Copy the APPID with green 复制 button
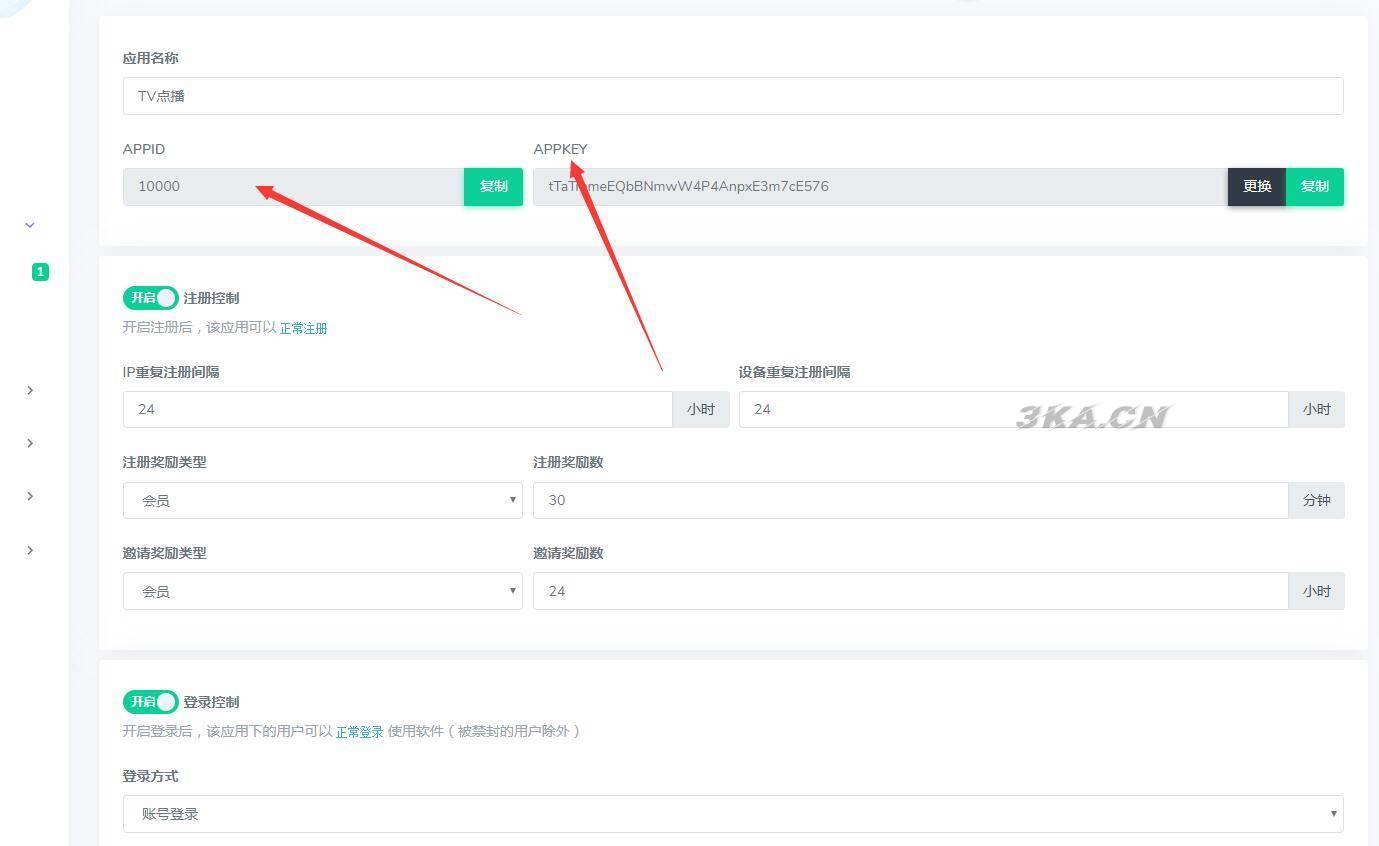Viewport: 1379px width, 846px height. point(493,187)
